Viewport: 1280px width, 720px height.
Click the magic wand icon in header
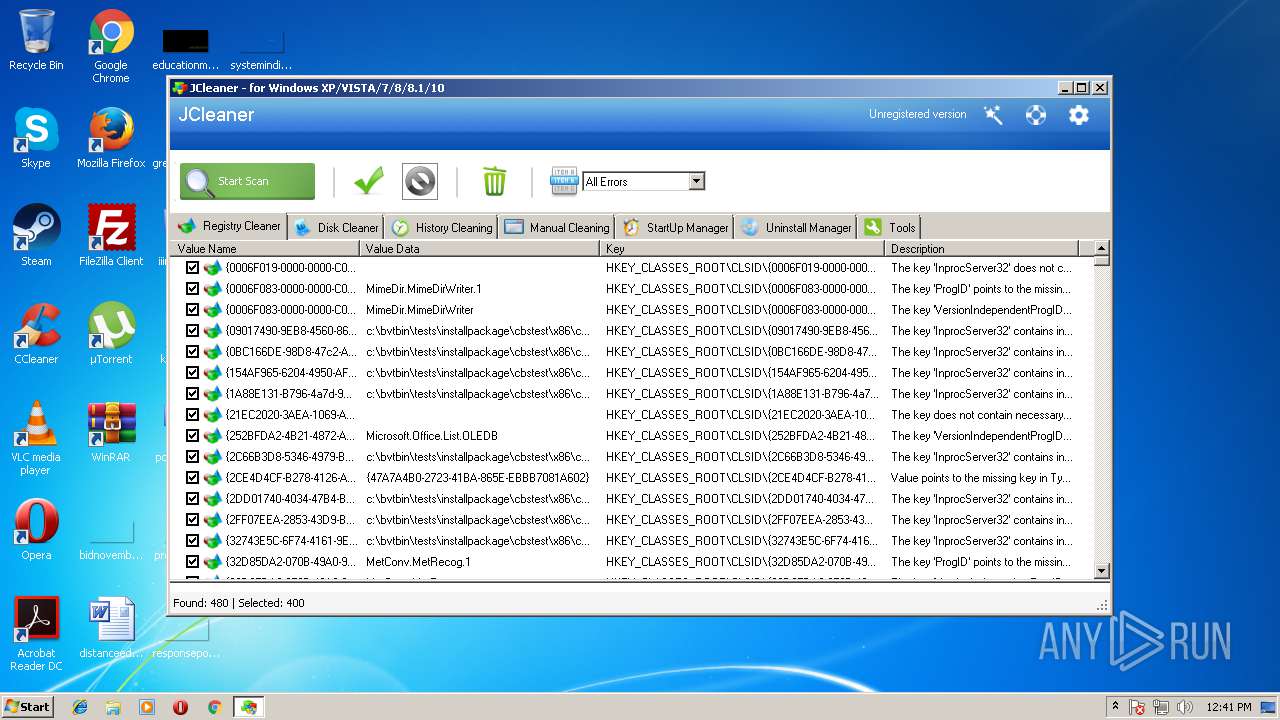click(x=993, y=115)
